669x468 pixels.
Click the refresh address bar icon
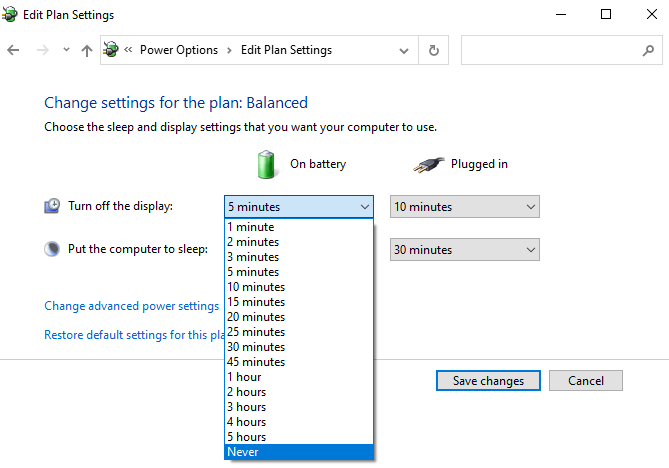tap(433, 50)
